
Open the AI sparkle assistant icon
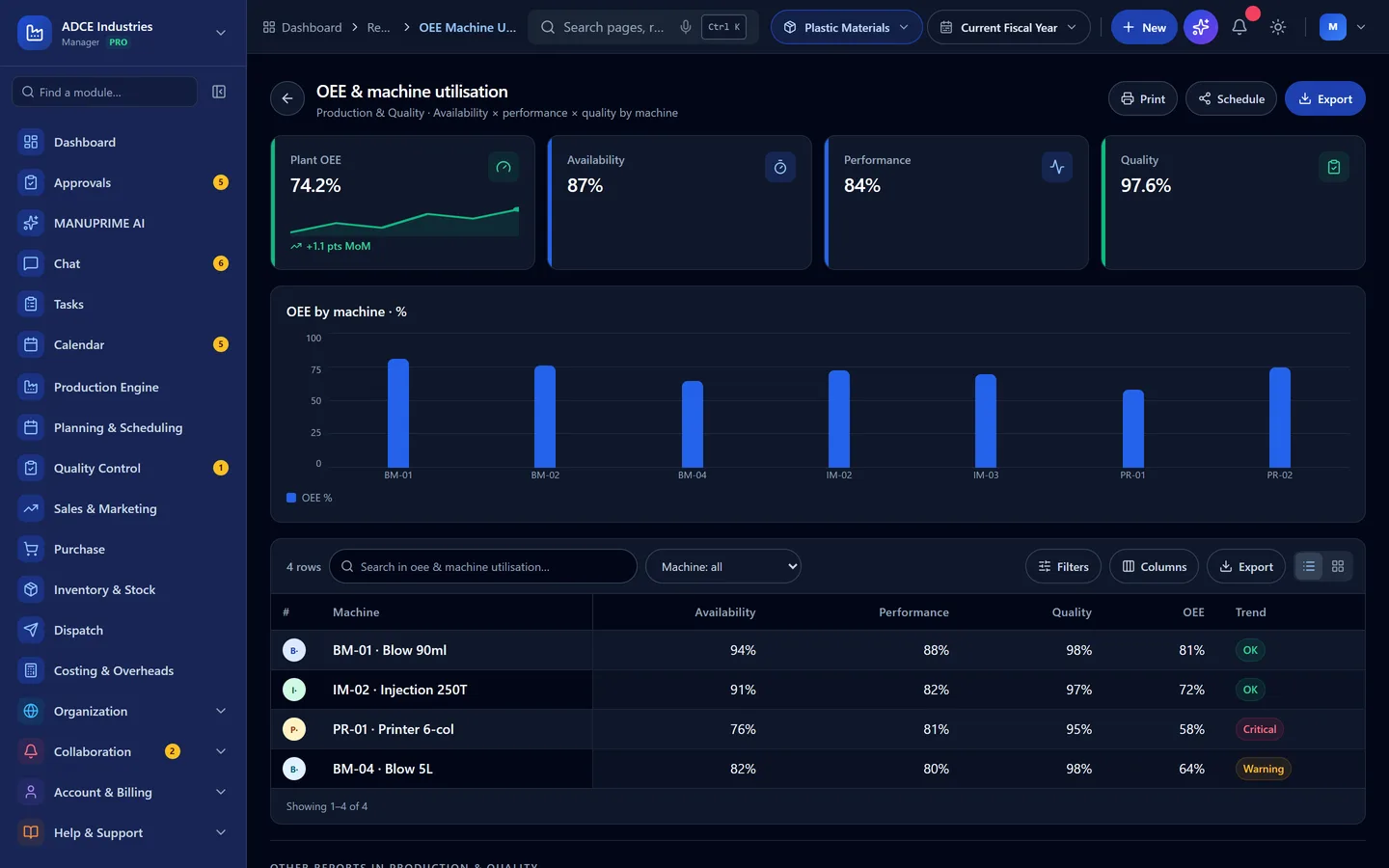tap(1201, 27)
